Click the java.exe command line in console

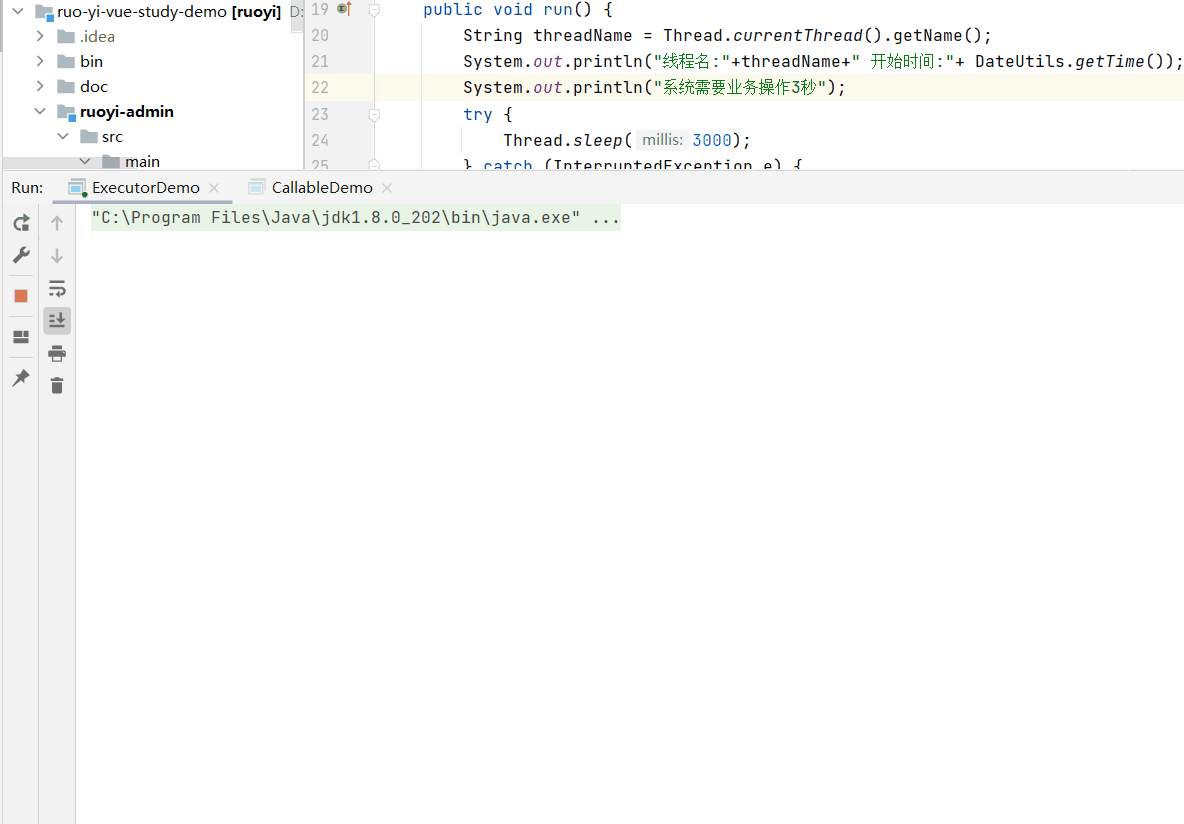[355, 218]
